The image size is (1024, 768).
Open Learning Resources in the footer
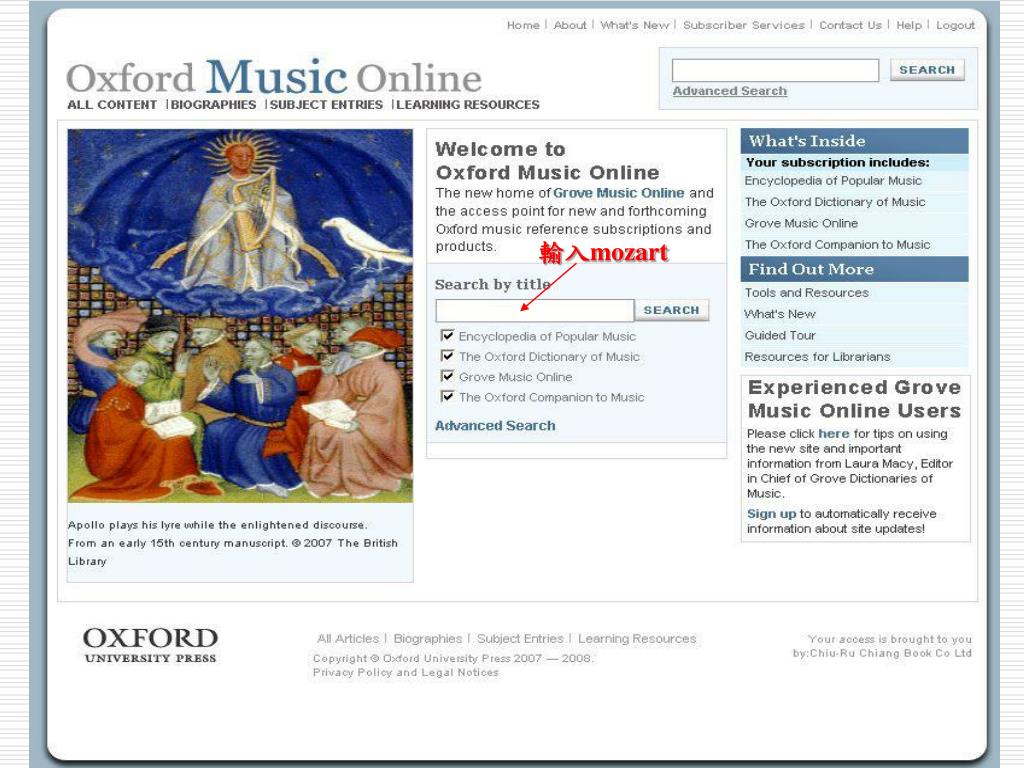[637, 639]
